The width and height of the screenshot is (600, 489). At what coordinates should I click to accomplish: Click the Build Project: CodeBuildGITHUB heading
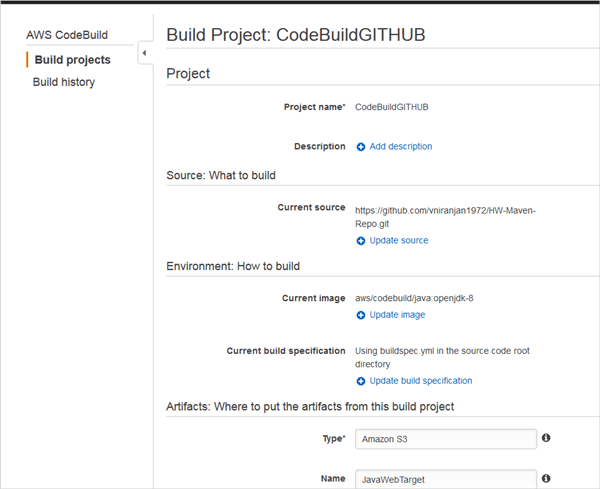pyautogui.click(x=296, y=35)
